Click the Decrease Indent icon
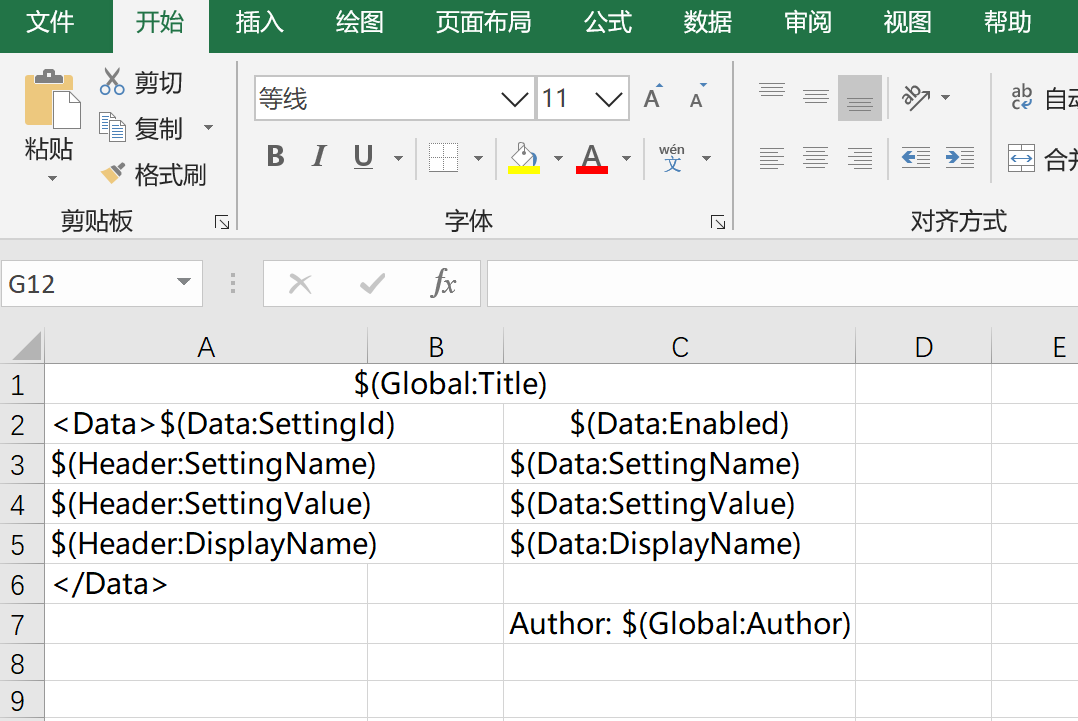This screenshot has height=721, width=1078. [x=915, y=157]
